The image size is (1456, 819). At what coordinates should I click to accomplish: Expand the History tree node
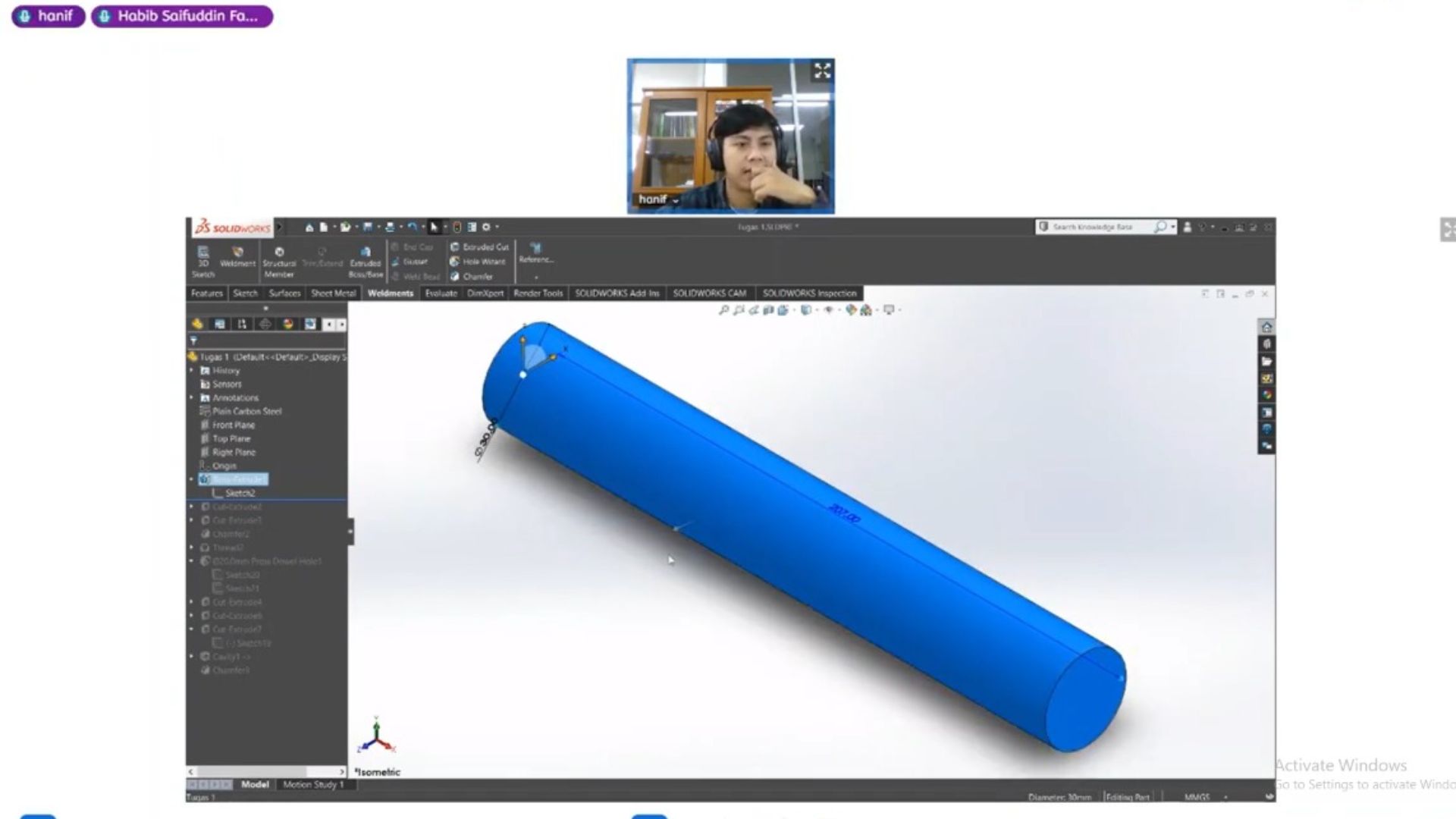192,371
